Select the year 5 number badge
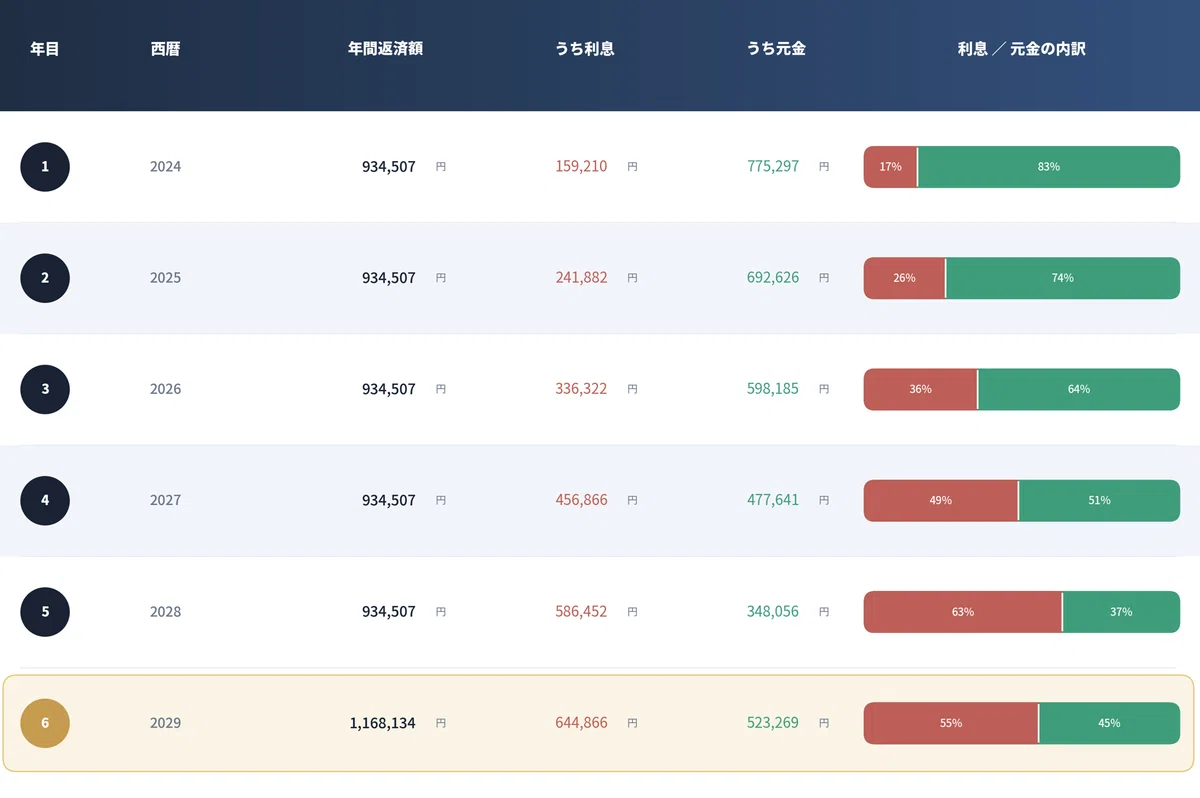The height and width of the screenshot is (798, 1200). click(x=45, y=611)
